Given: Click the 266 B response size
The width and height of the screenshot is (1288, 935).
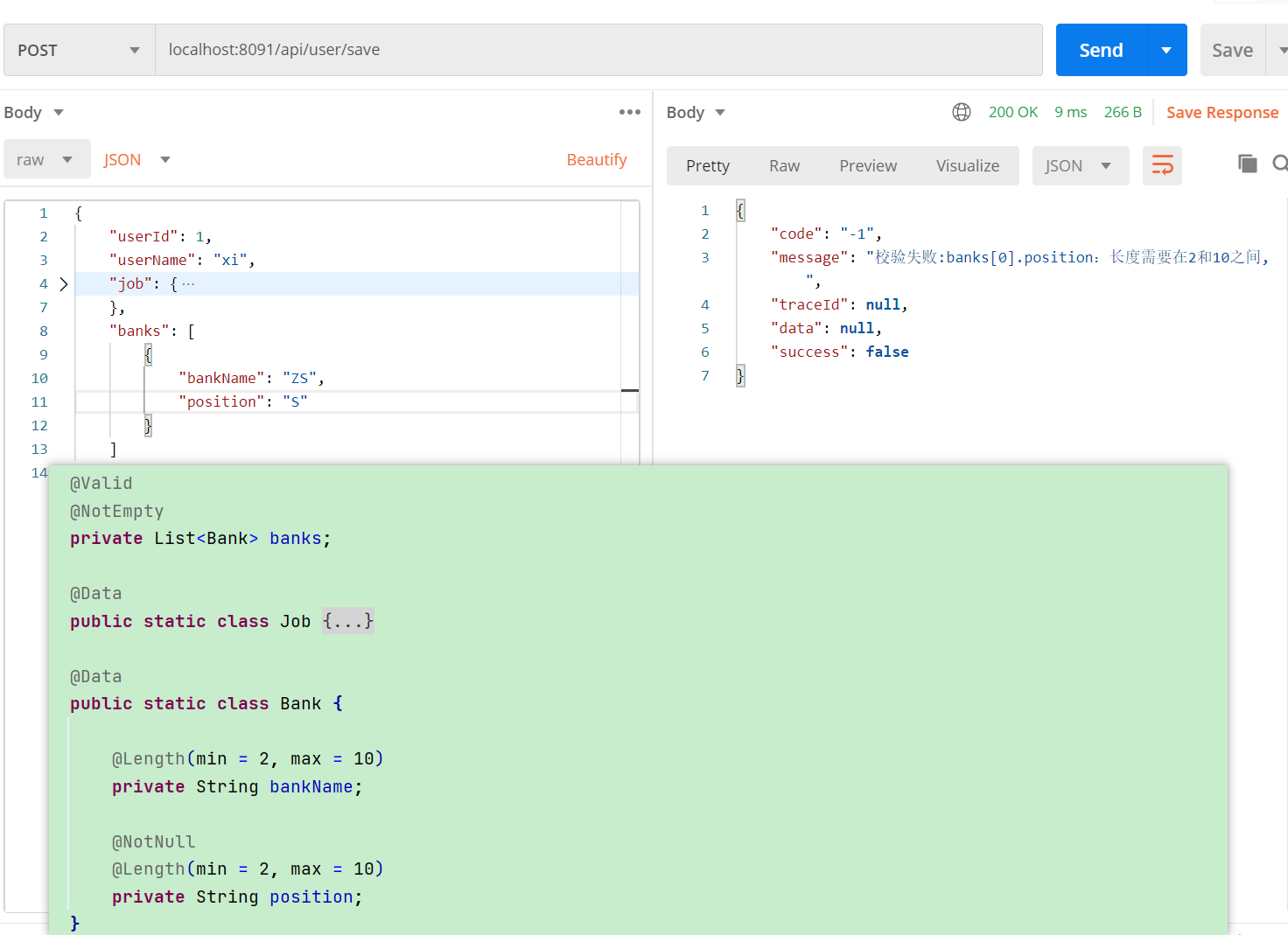Looking at the screenshot, I should coord(1123,112).
